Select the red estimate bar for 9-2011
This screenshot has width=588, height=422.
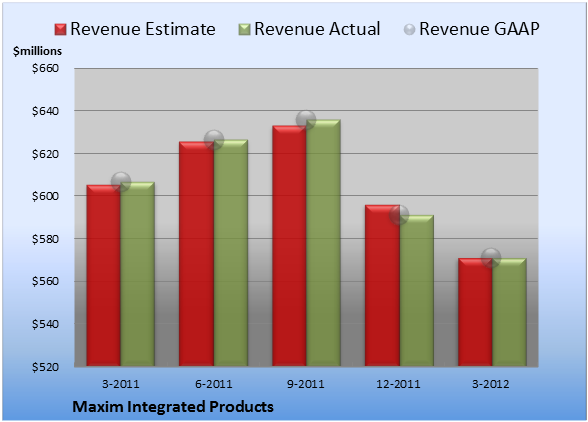289,246
